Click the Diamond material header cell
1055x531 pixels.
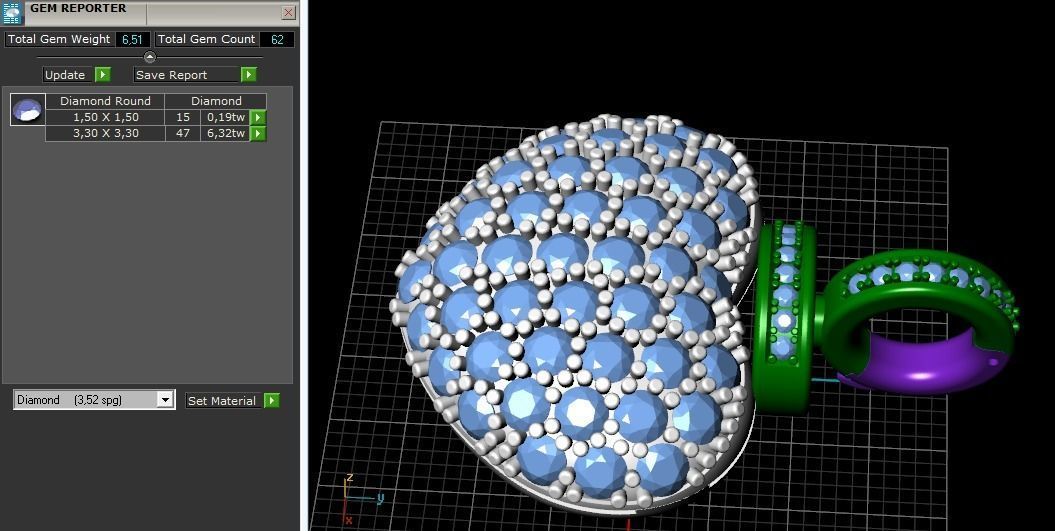click(x=216, y=101)
